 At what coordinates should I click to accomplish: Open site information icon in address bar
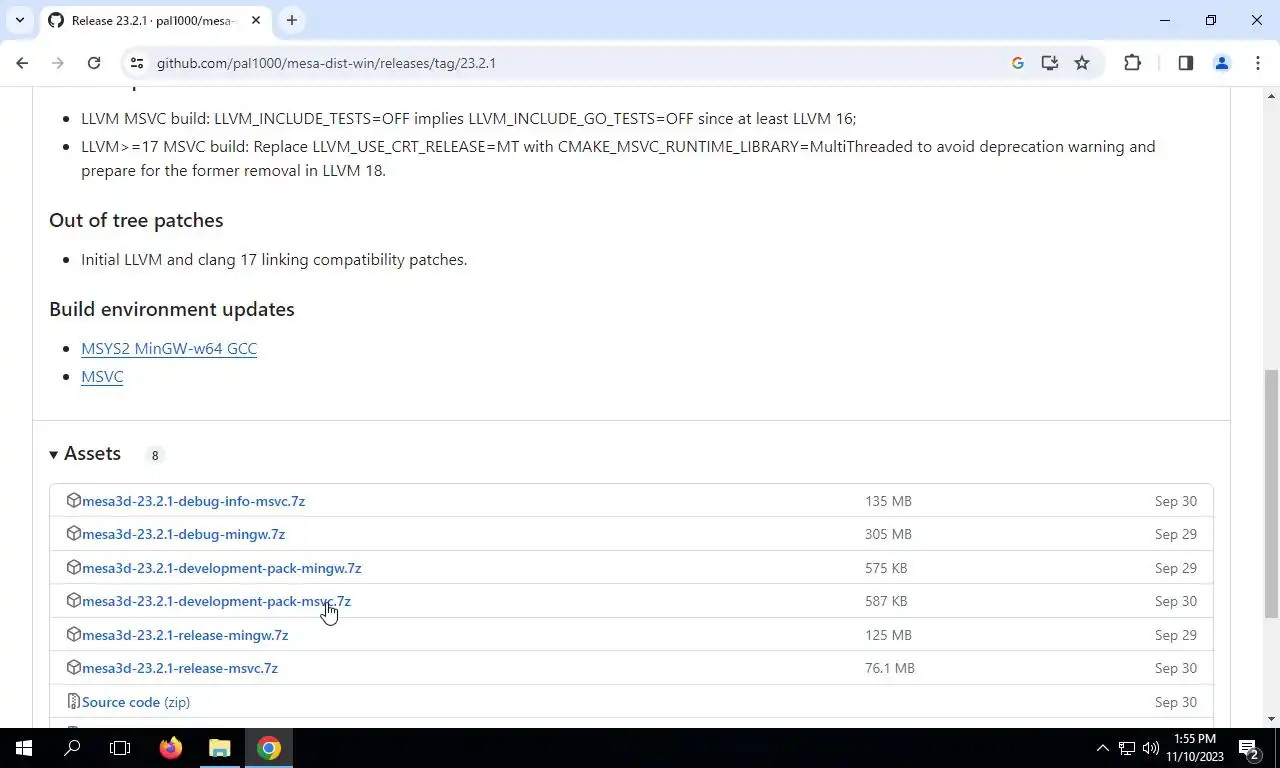coord(137,63)
